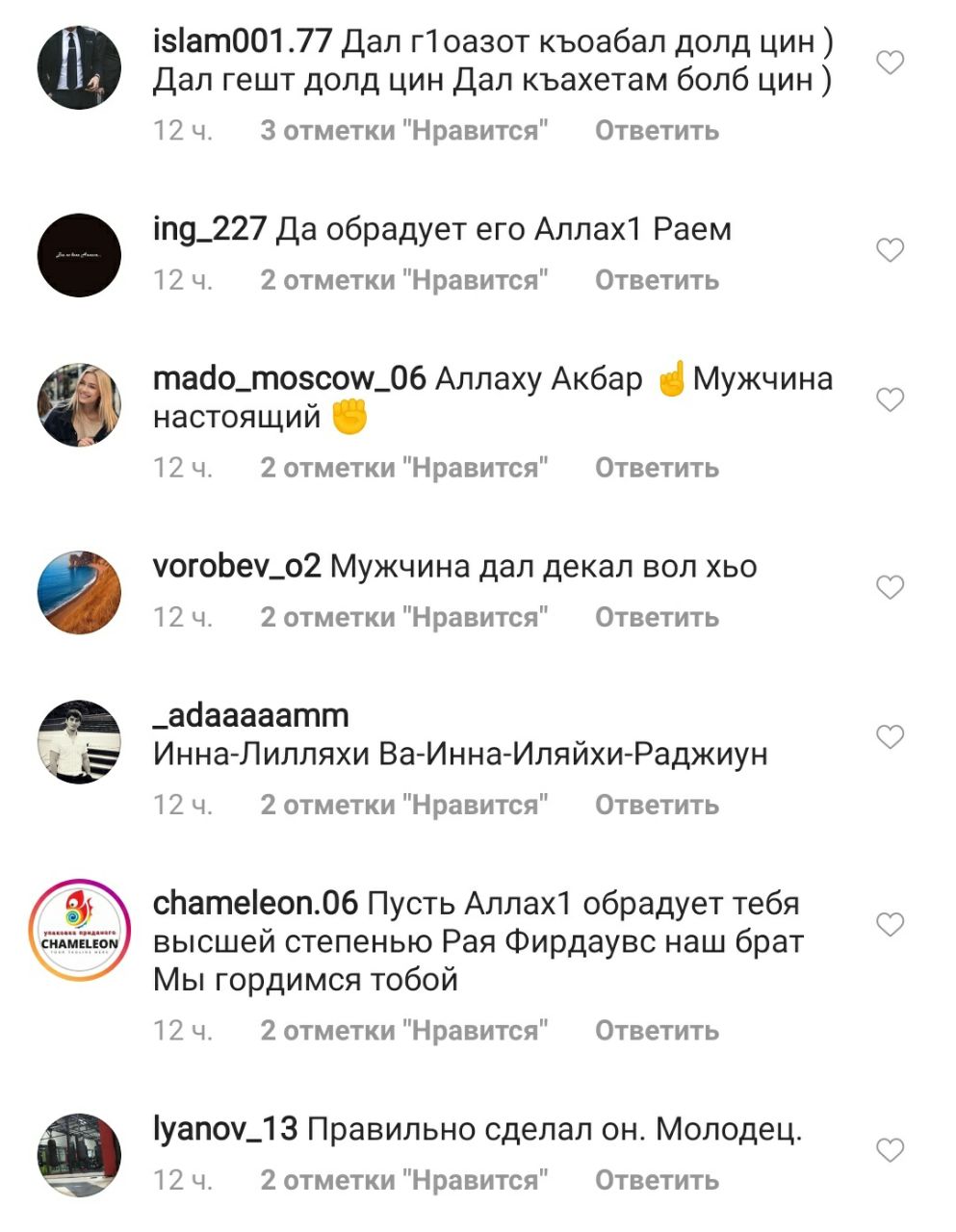This screenshot has width=956, height=1232.
Task: Tap the heart next to chameleon.06's comment
Action: (891, 925)
